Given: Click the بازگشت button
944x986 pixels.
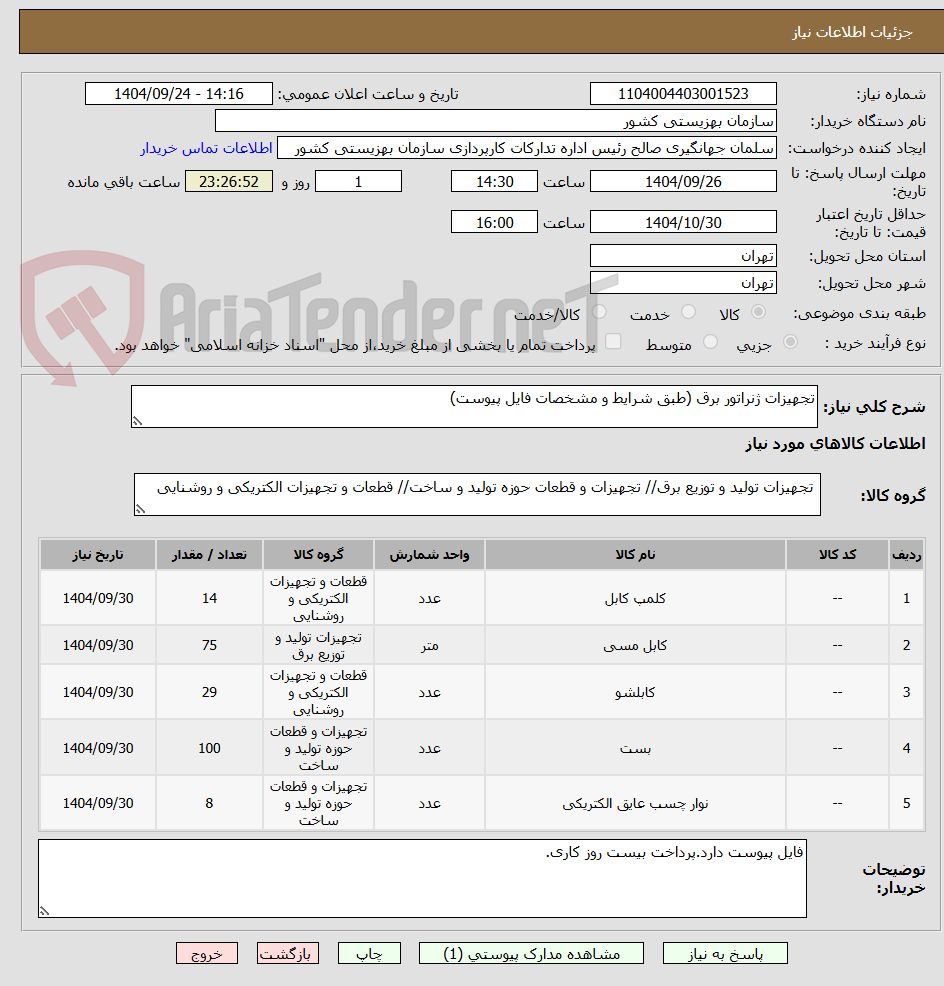Looking at the screenshot, I should (288, 953).
